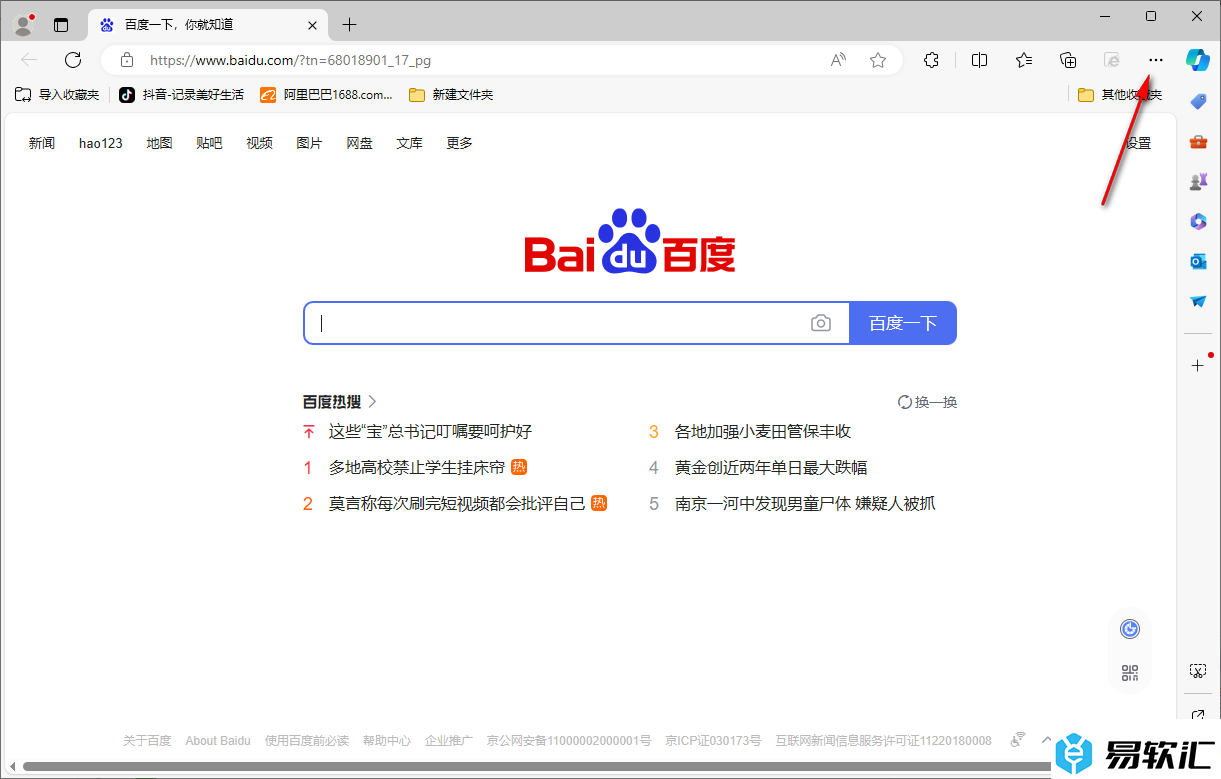Open shopping tag icon in sidebar
Image resolution: width=1221 pixels, height=779 pixels.
pos(1198,101)
